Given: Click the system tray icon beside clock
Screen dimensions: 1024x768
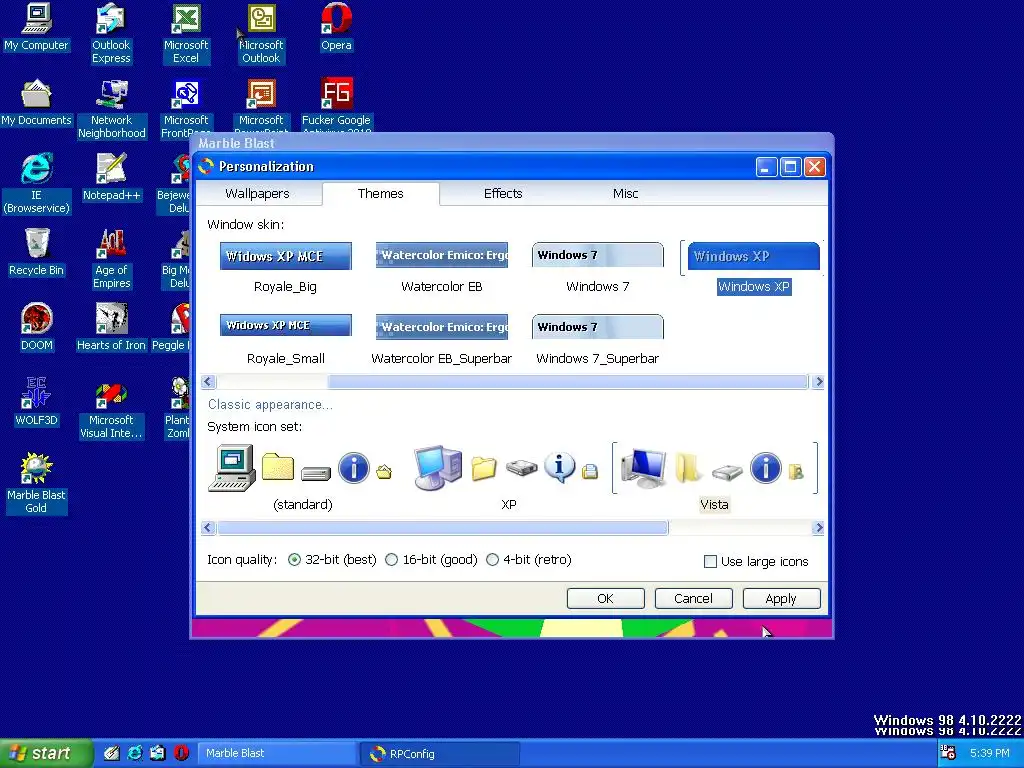Looking at the screenshot, I should [948, 753].
